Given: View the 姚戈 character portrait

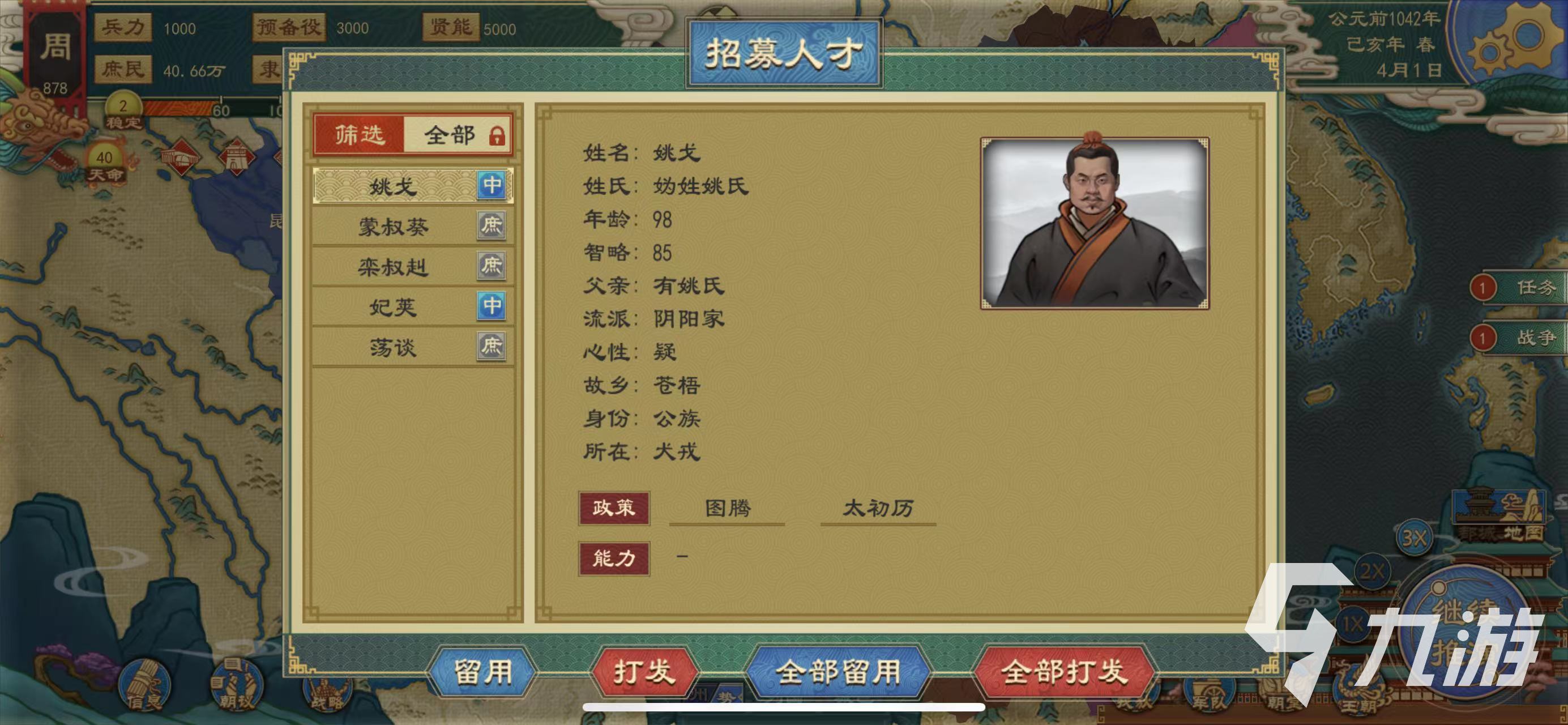Looking at the screenshot, I should pyautogui.click(x=1094, y=223).
